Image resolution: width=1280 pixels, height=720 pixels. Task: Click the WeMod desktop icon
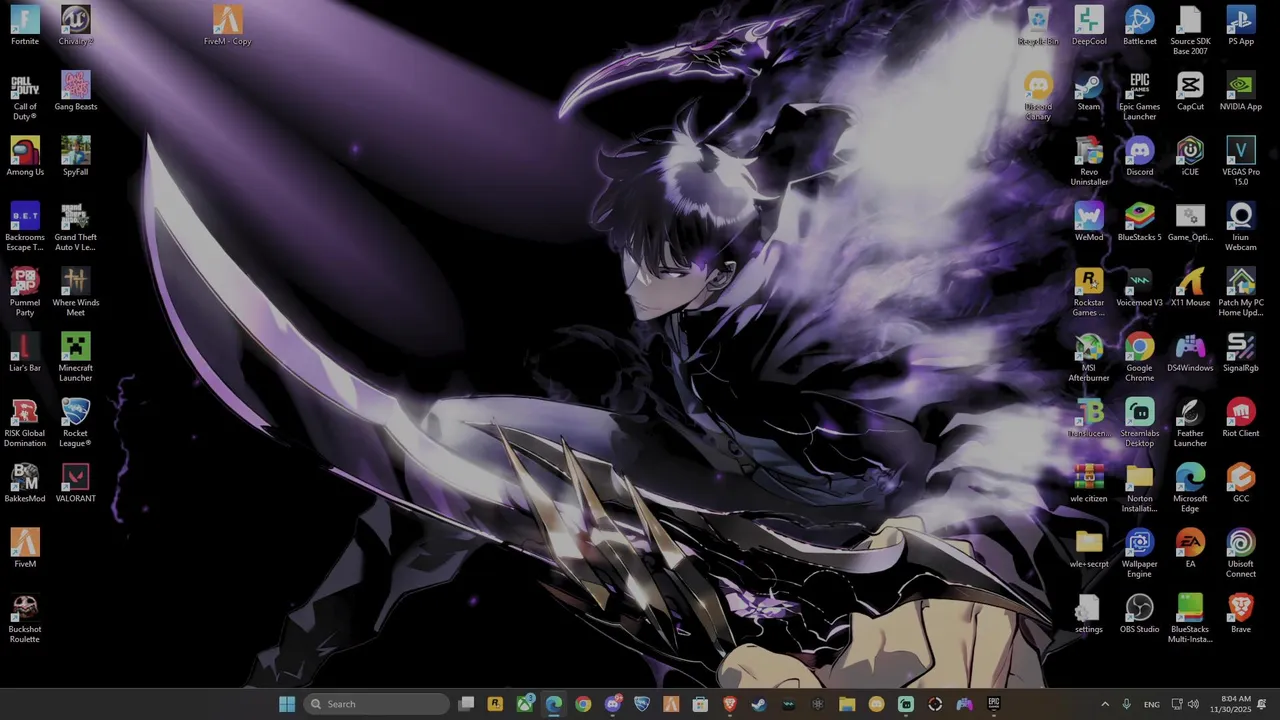1089,222
